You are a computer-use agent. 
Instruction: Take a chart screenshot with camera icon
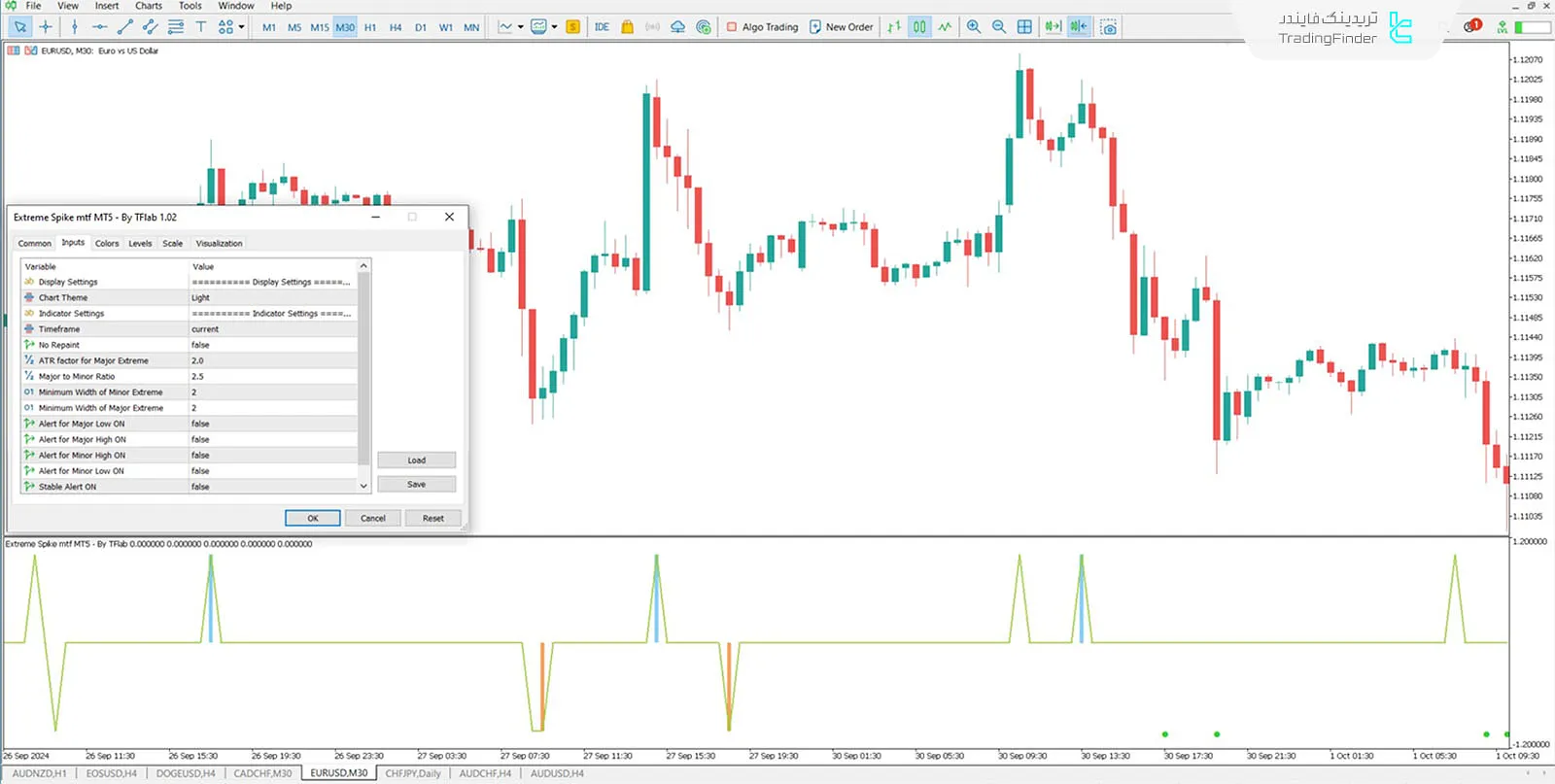(x=1108, y=27)
